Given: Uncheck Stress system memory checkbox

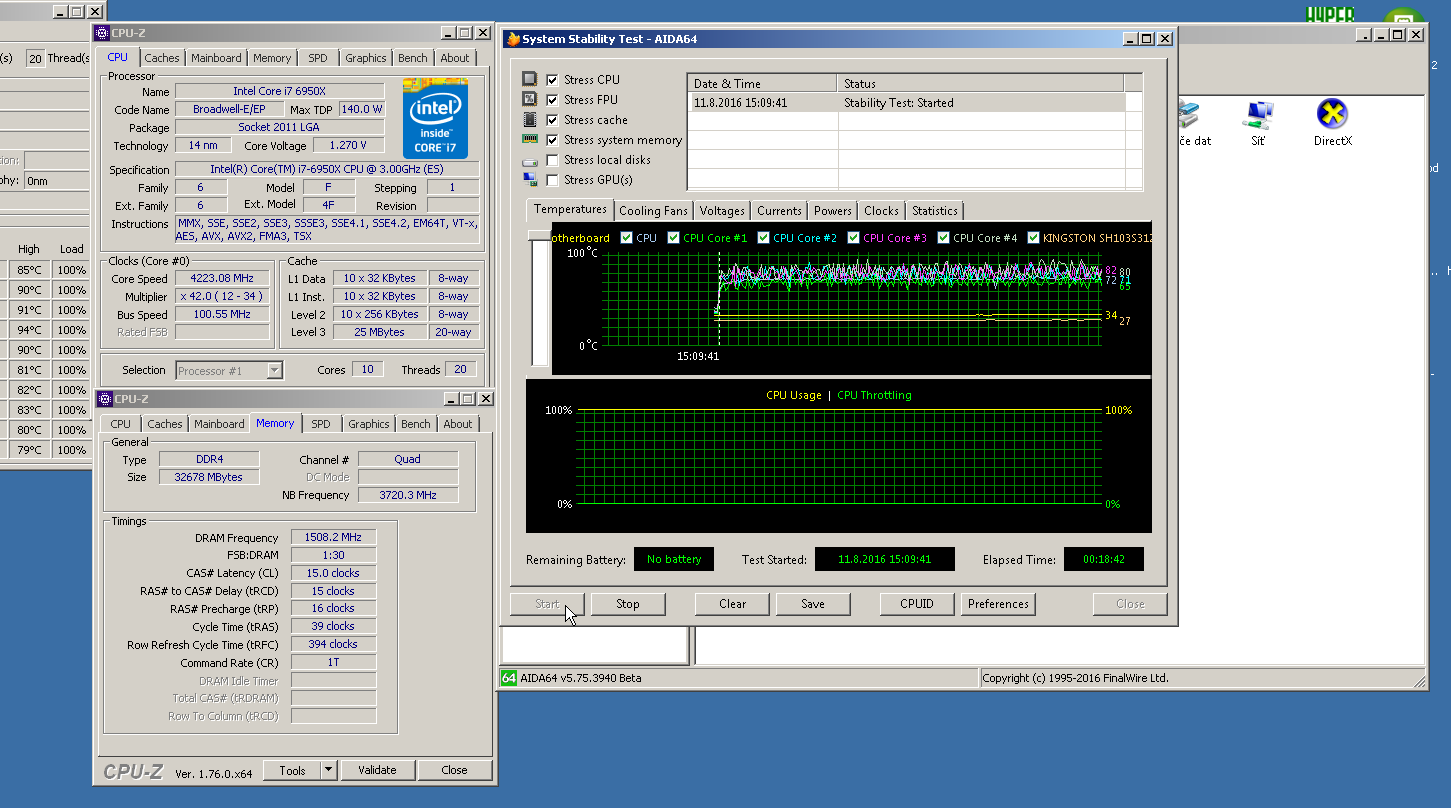Looking at the screenshot, I should point(552,140).
